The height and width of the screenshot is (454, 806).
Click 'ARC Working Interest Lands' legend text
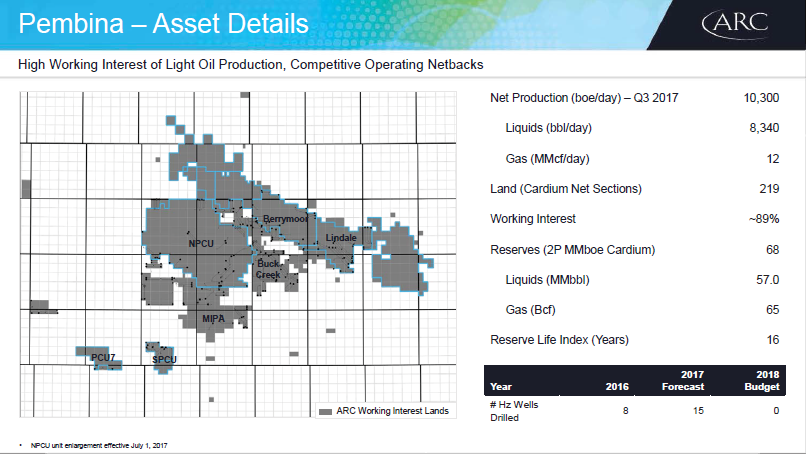[x=392, y=411]
